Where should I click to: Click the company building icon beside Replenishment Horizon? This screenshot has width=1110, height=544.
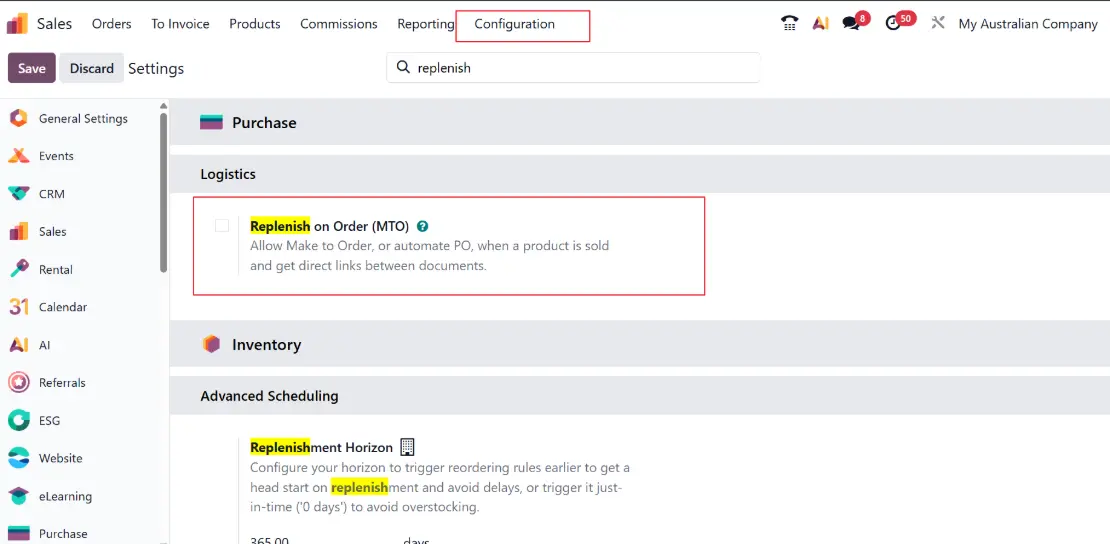click(407, 447)
